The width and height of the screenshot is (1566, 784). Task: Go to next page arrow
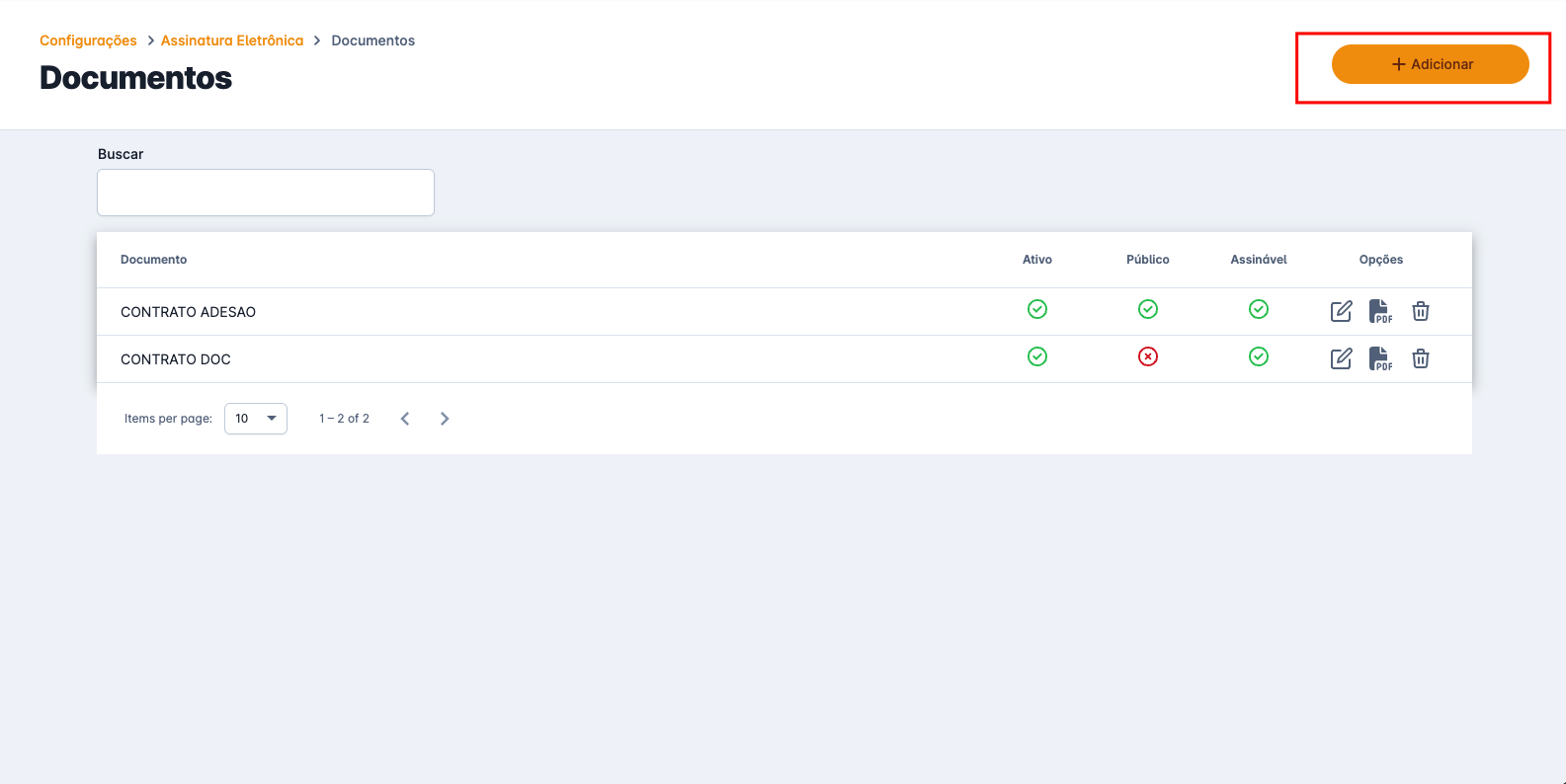point(445,419)
